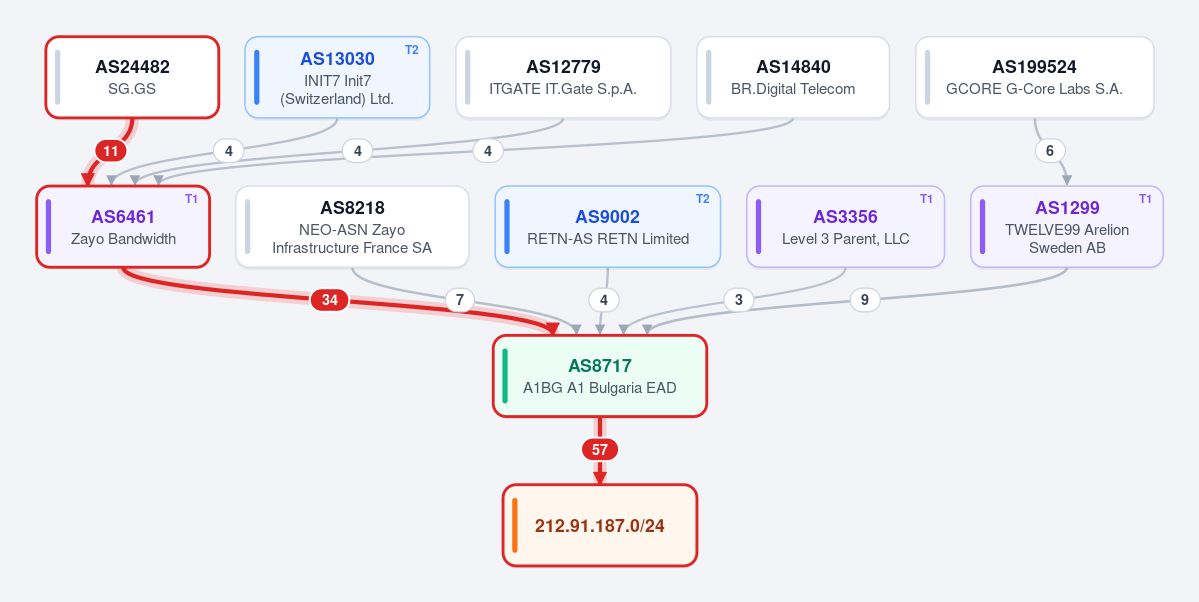The width and height of the screenshot is (1199, 602).
Task: Click the AS1299 TWELVE99 Arelion node
Action: tap(1067, 226)
